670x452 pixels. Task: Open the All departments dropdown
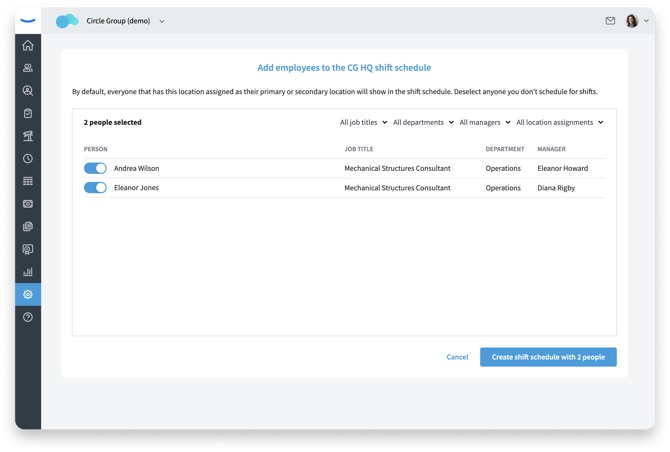(423, 123)
